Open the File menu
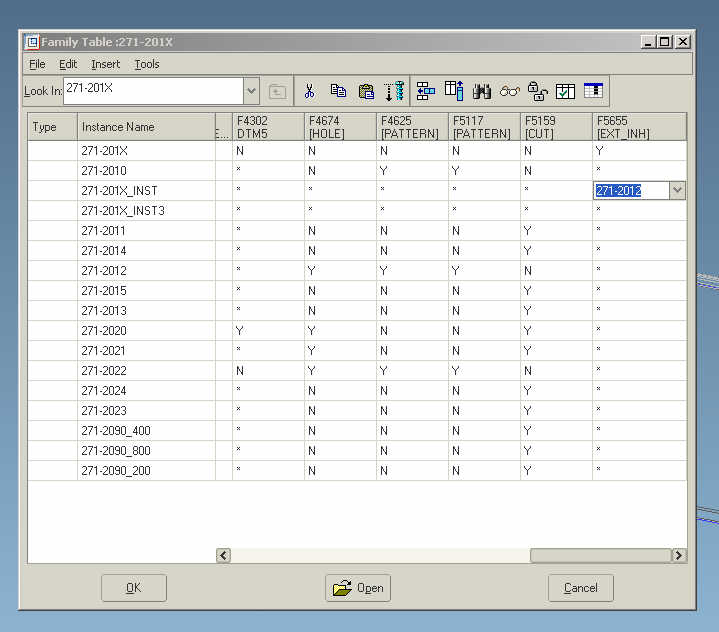 click(37, 64)
